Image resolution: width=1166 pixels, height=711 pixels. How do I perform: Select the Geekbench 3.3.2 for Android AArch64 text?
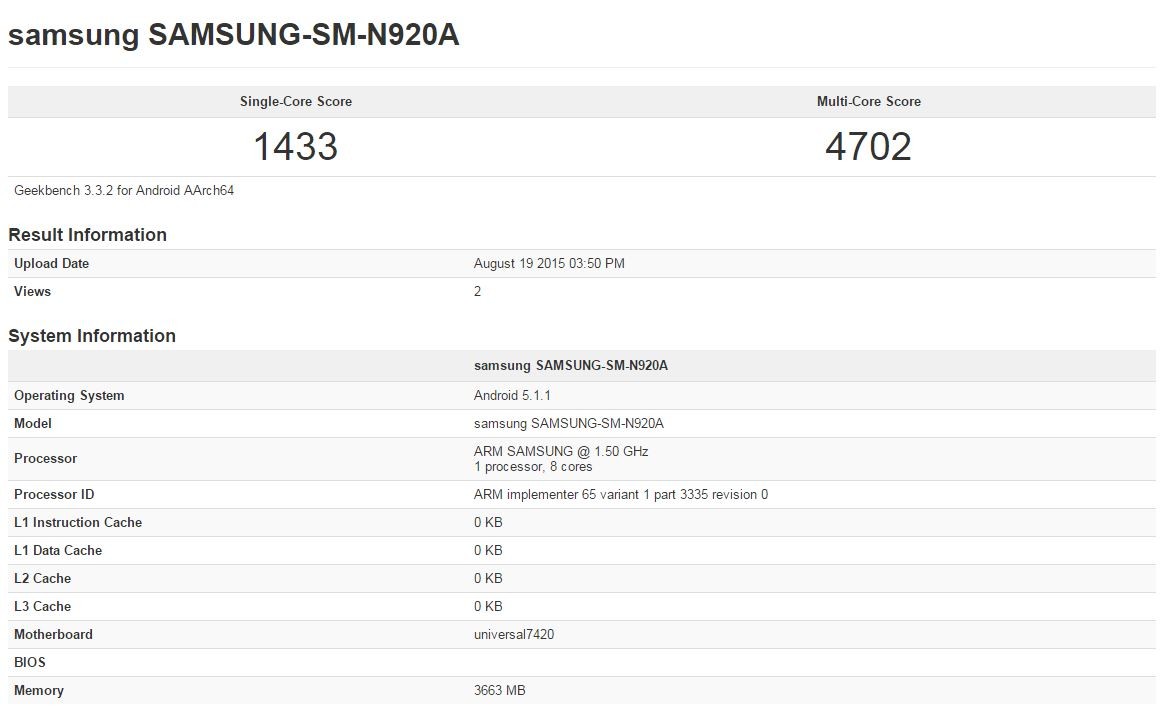click(124, 190)
